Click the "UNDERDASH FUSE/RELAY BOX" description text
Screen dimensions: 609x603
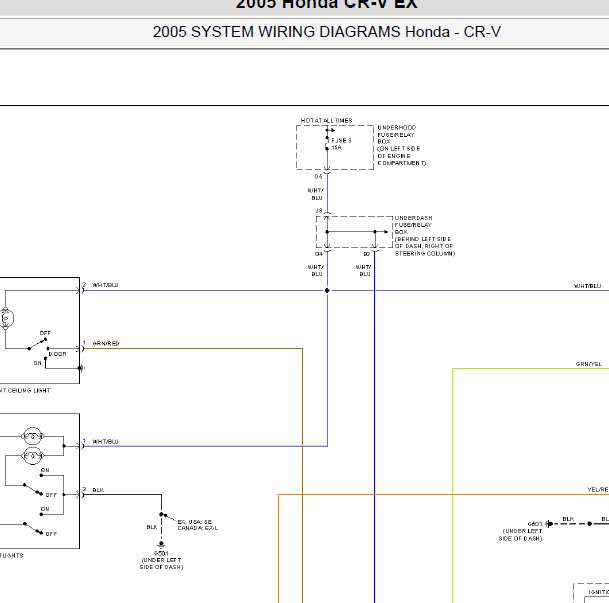[x=425, y=236]
